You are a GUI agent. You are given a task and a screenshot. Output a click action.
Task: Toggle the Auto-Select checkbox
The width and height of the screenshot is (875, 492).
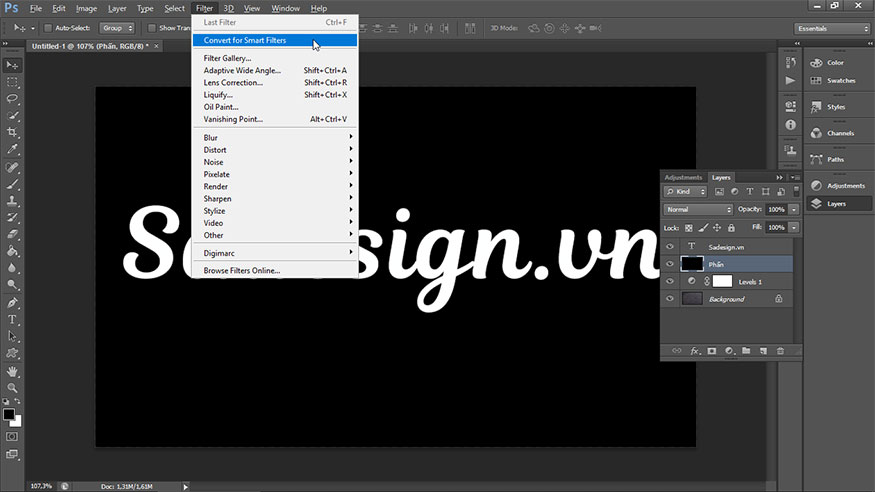point(48,28)
